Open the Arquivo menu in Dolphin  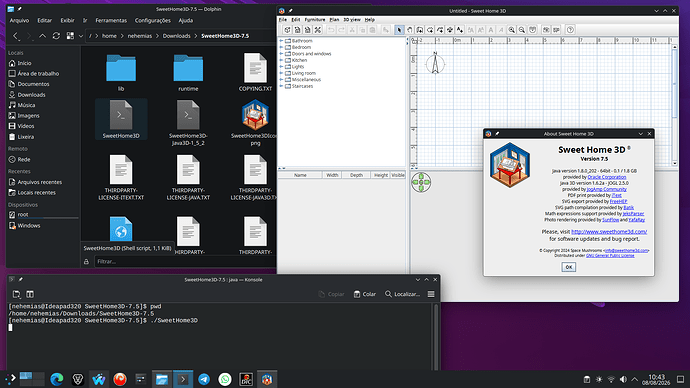click(19, 20)
